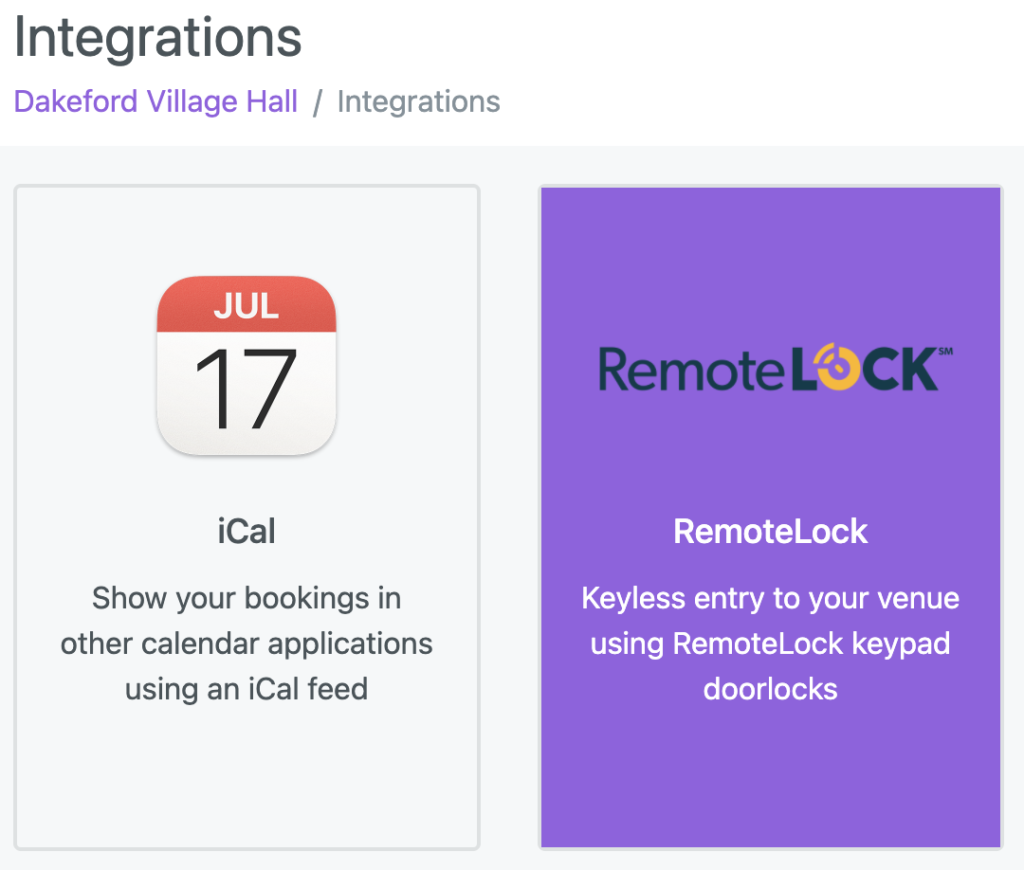
Task: Click the yellow lock dial in RemoteLock logo
Action: pyautogui.click(x=838, y=367)
